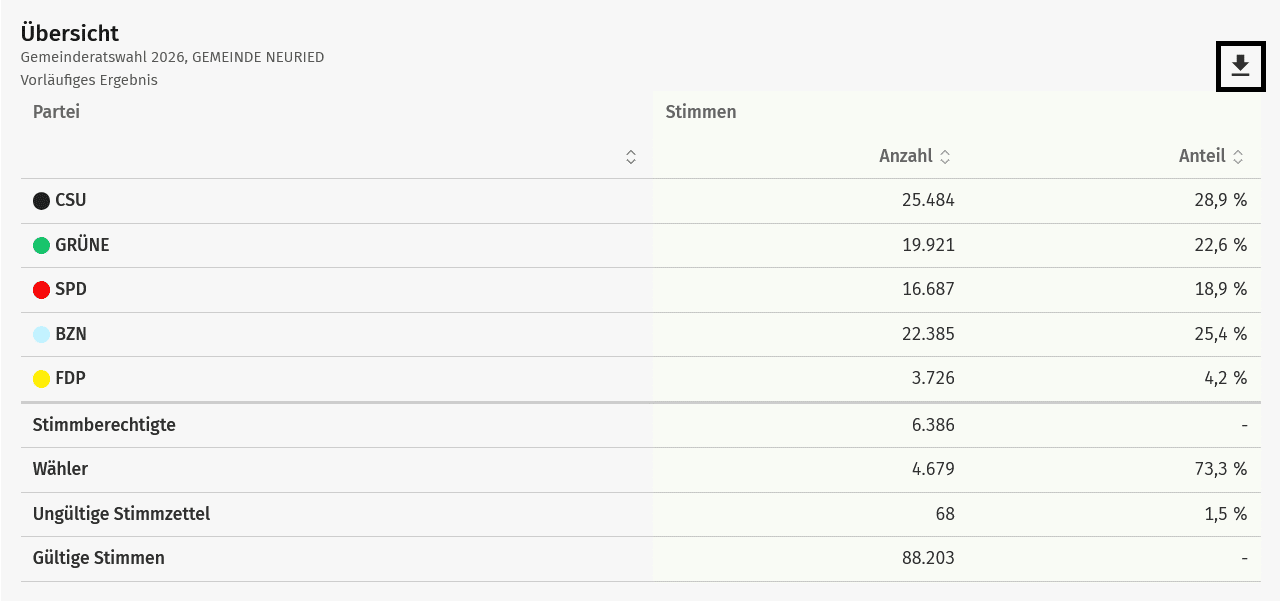1280x601 pixels.
Task: Click the Gültige Stimmen row label
Action: point(98,558)
